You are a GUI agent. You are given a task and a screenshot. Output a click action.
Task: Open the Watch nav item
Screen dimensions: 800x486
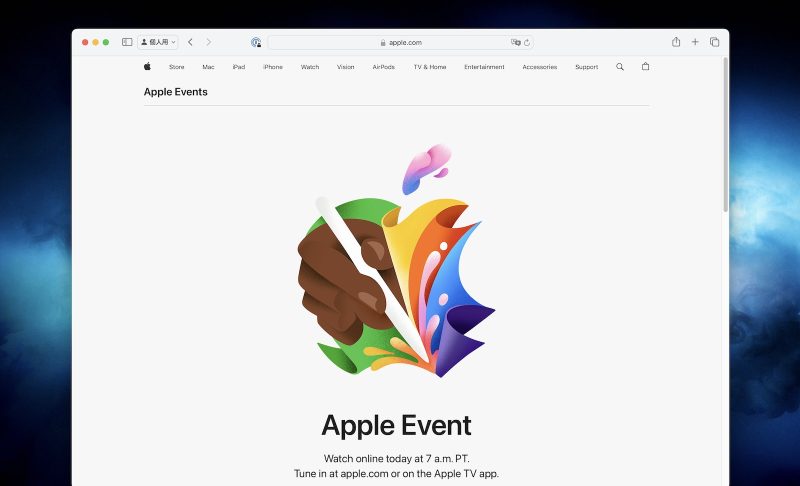pyautogui.click(x=310, y=67)
